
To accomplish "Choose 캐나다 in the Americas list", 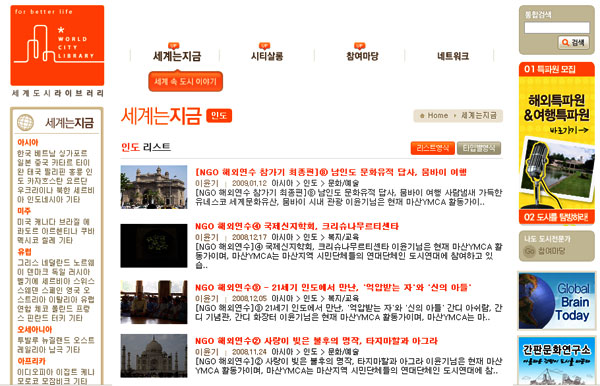I will pos(45,222).
